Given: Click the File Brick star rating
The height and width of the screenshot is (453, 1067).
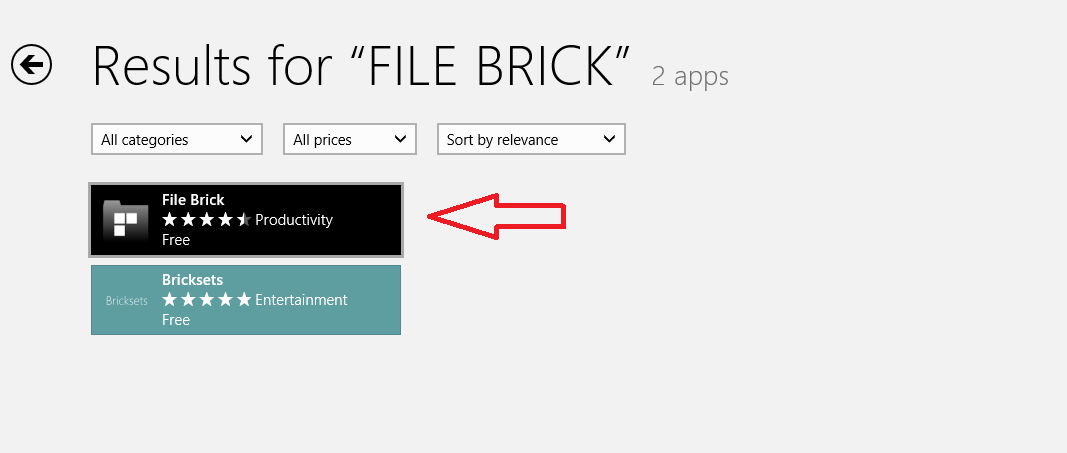Looking at the screenshot, I should [207, 220].
